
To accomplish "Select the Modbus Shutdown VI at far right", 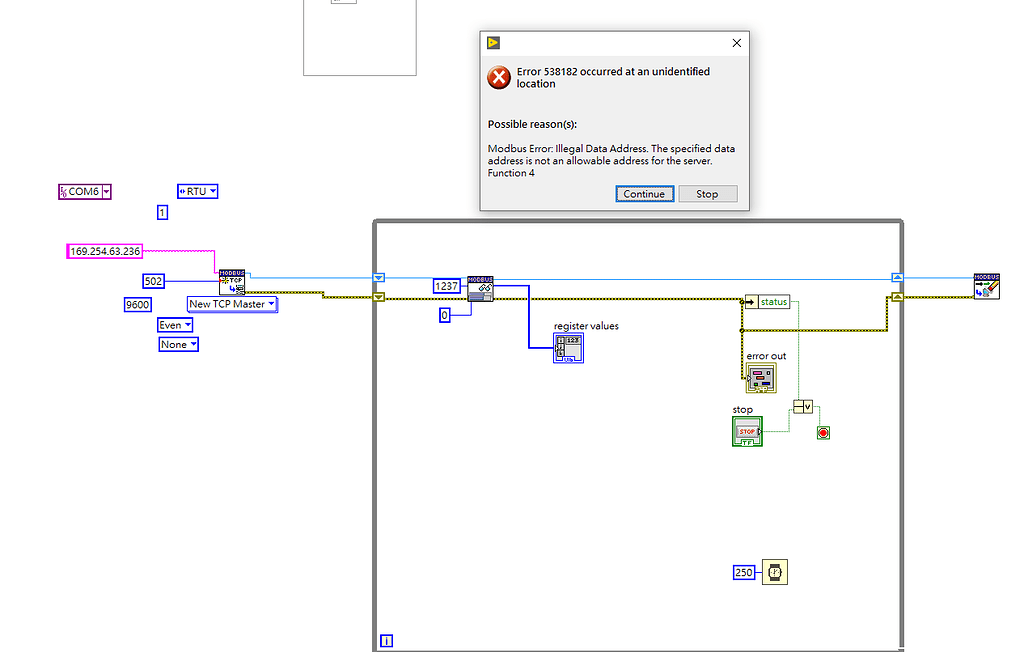I will point(986,285).
